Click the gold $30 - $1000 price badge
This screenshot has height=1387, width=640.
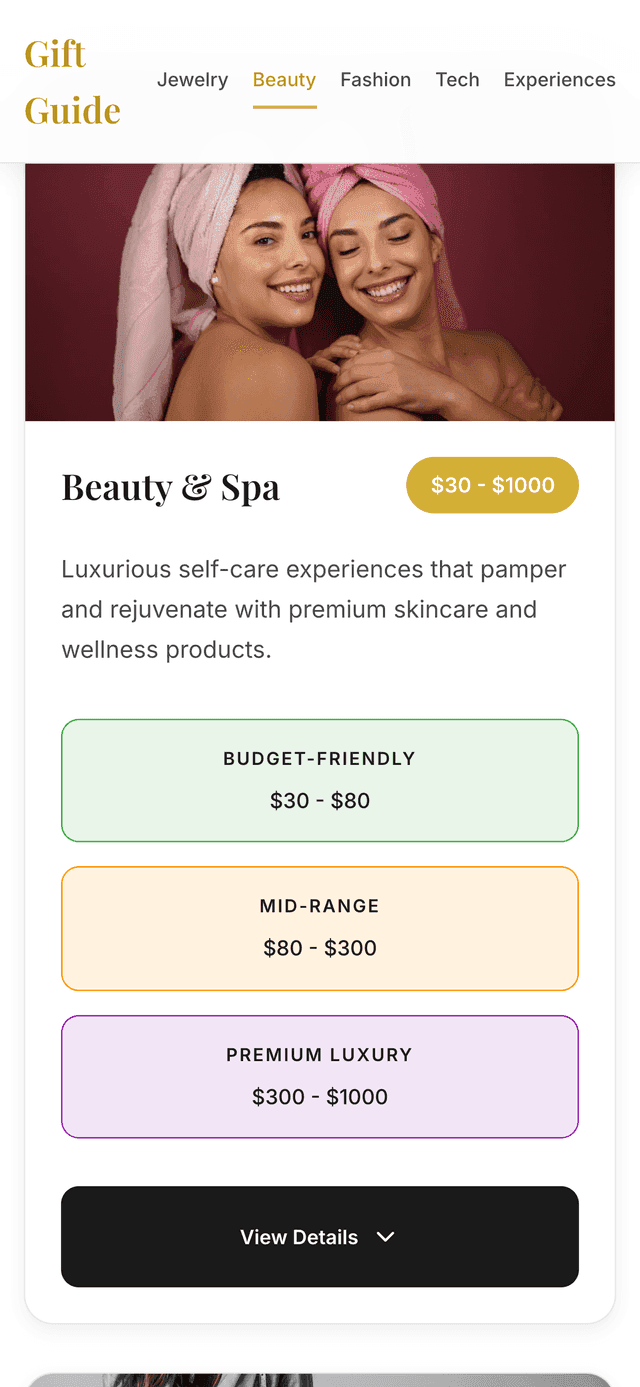tap(492, 485)
